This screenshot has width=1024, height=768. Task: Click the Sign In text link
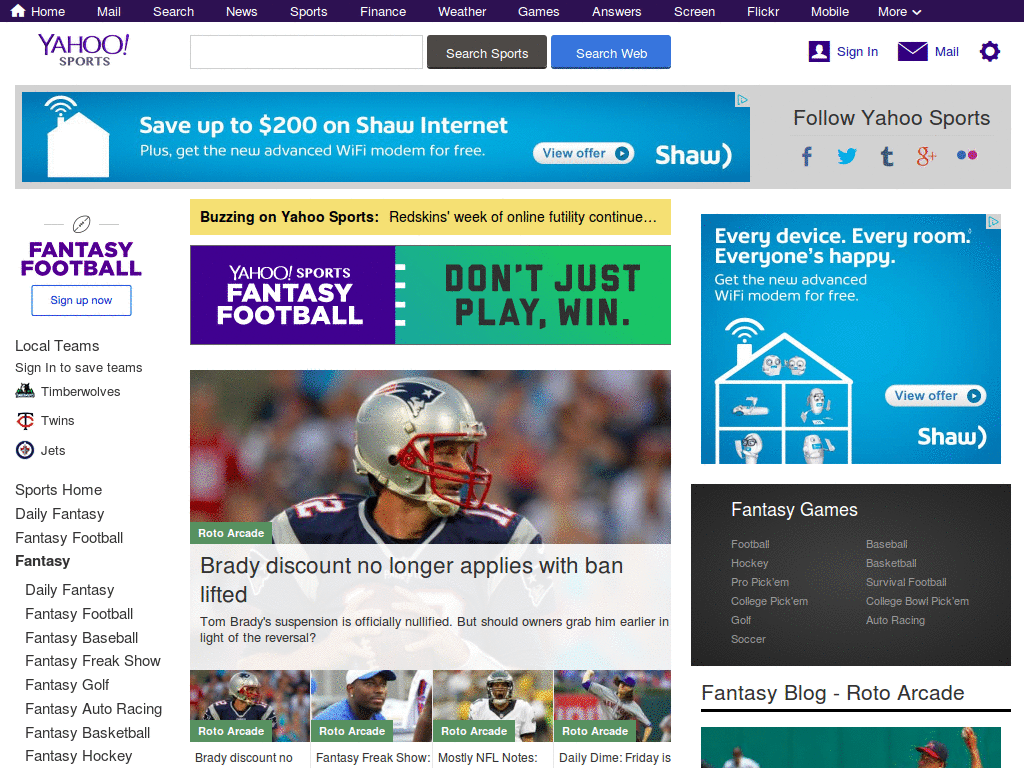pos(857,52)
